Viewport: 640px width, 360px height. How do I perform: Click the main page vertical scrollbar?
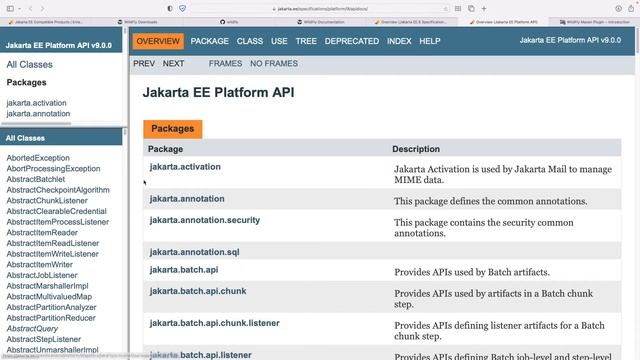638,40
